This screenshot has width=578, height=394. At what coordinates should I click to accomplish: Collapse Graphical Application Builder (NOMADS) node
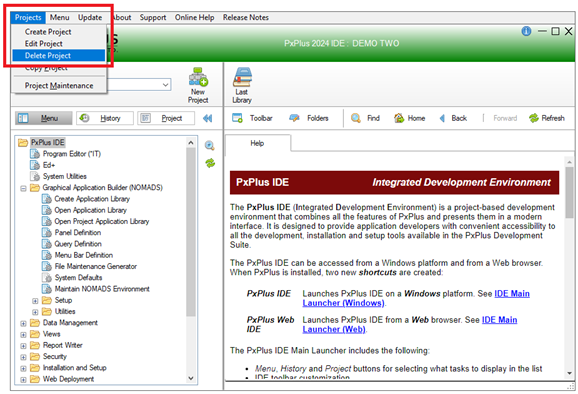(23, 188)
